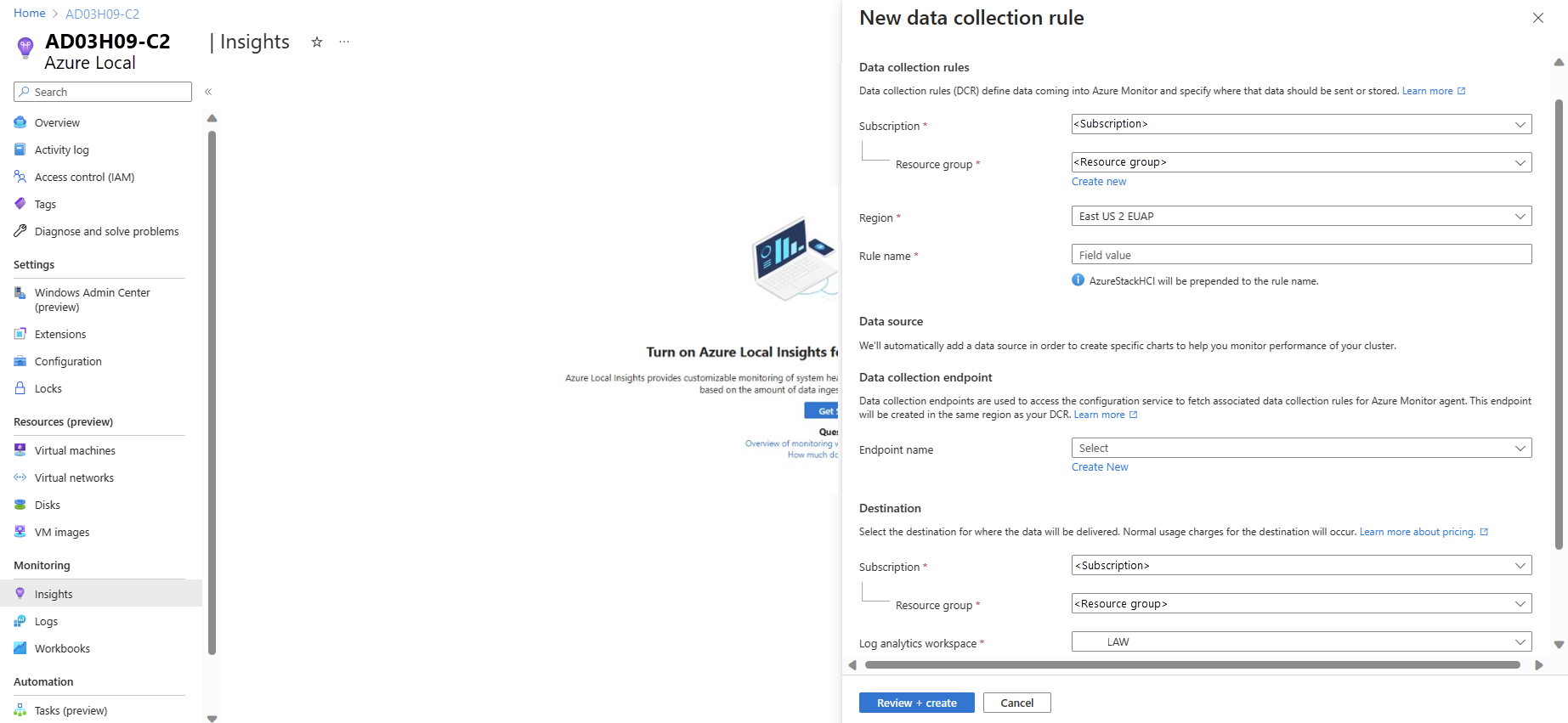Open Logs in the Monitoring section
Viewport: 1568px width, 723px height.
tap(46, 621)
